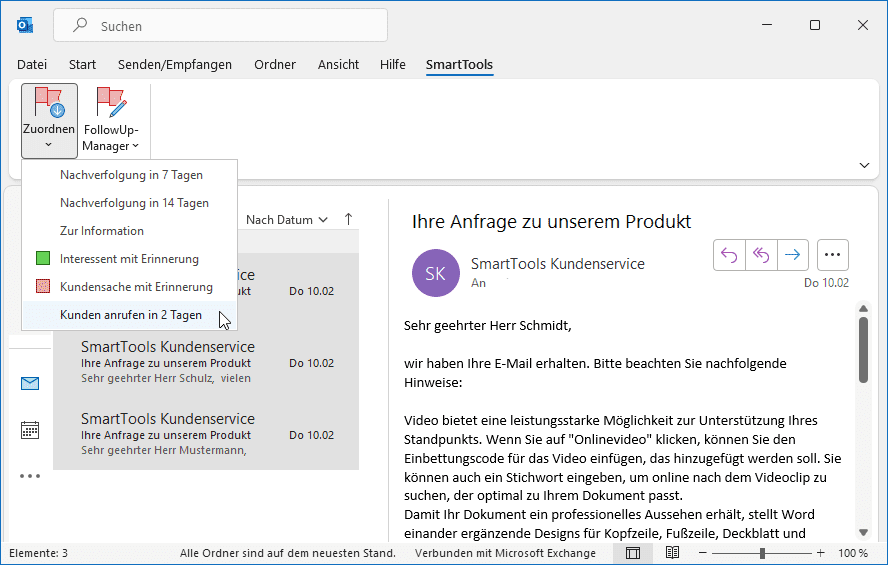Show more navigation options in sidebar
Image resolution: width=888 pixels, height=565 pixels.
tap(30, 476)
